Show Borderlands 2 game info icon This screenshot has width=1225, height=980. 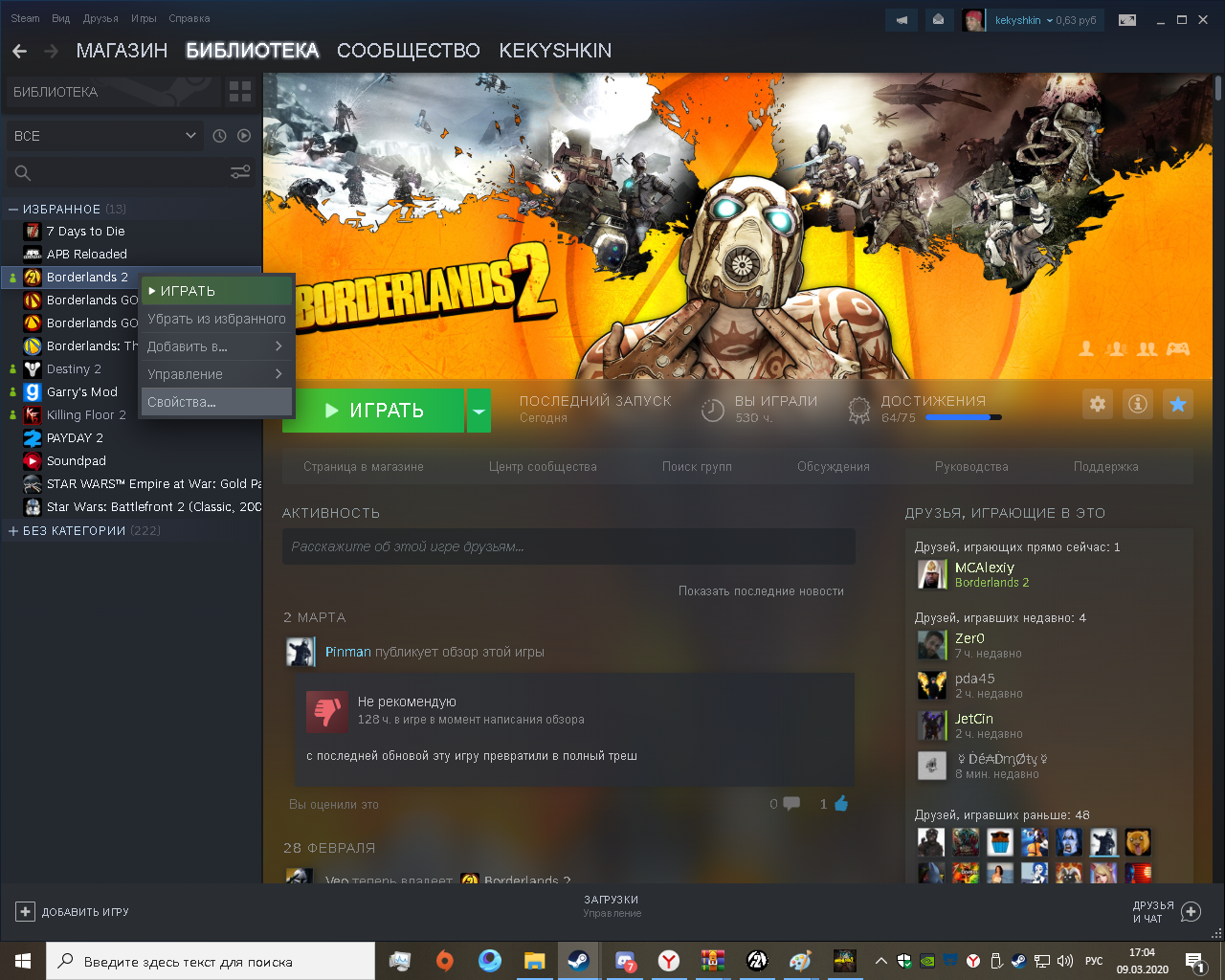pos(1138,404)
